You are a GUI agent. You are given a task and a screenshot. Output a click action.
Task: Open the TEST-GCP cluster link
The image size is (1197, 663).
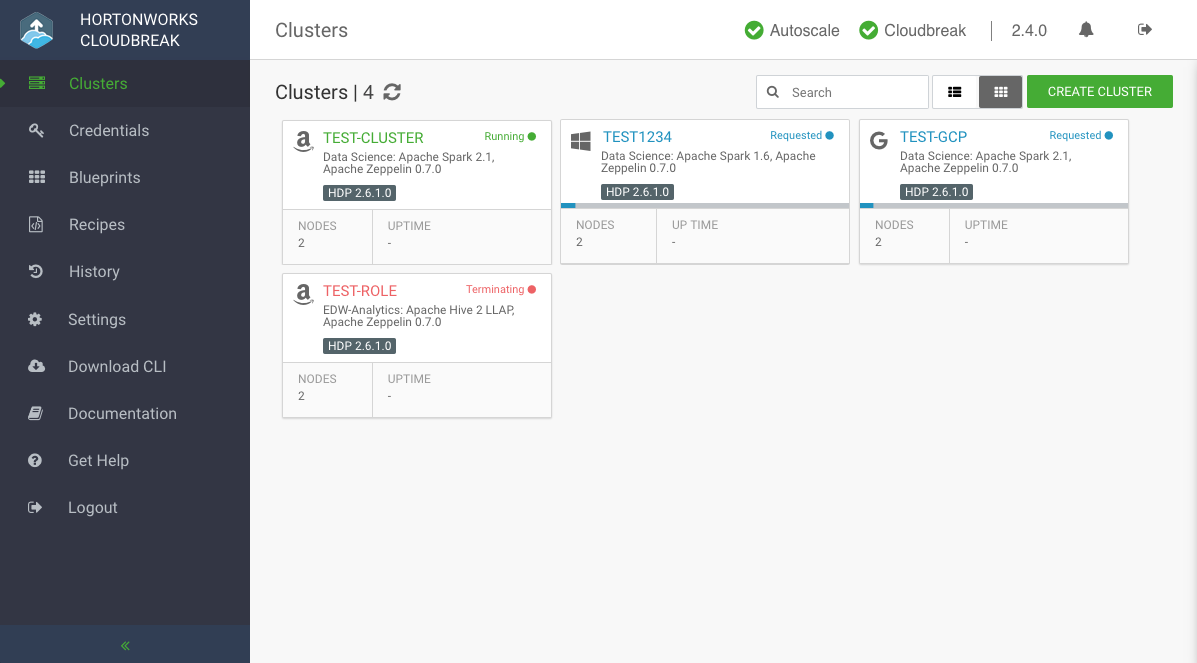pos(934,137)
